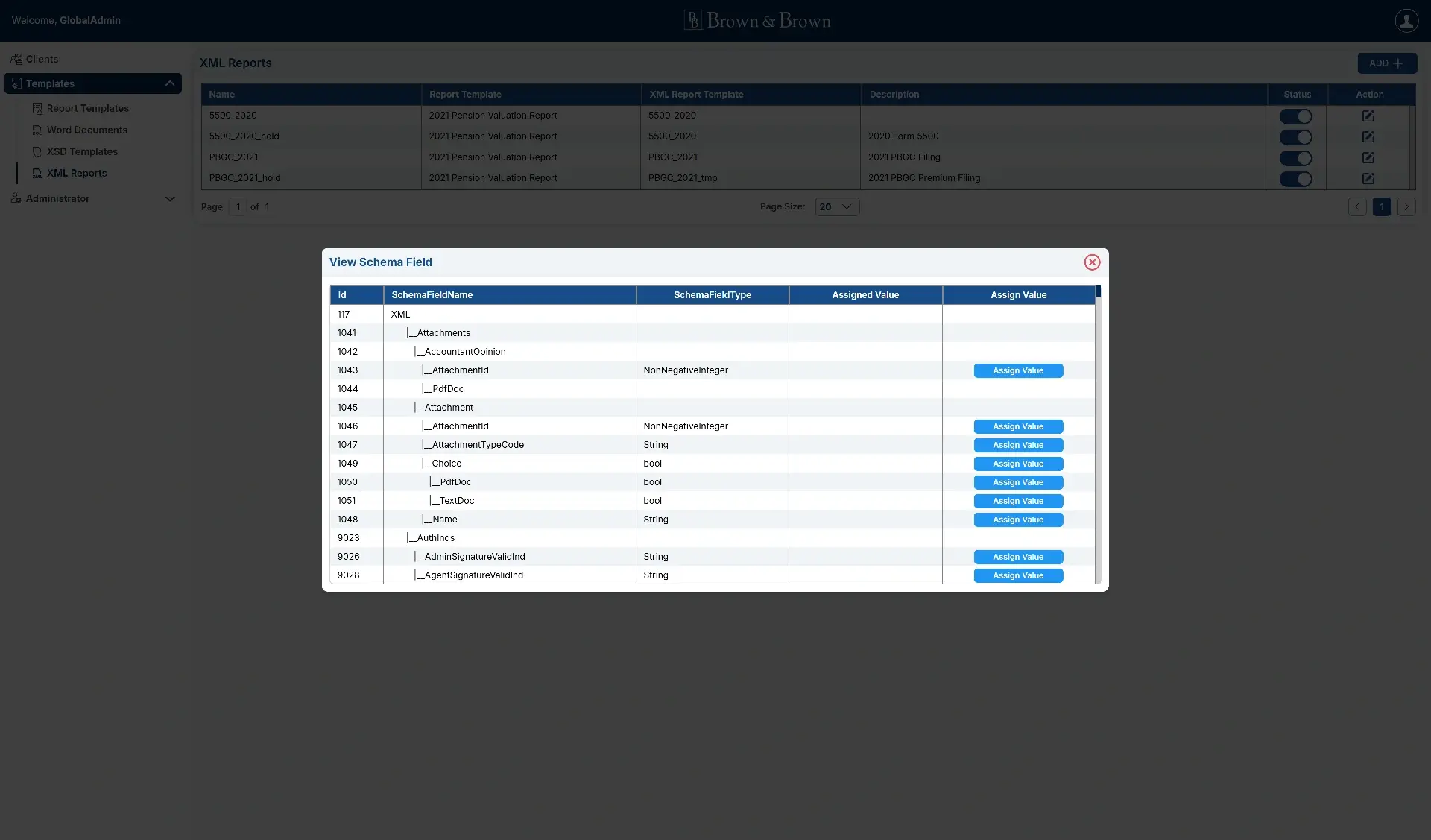Assign value for AttachmentTypeCode field
This screenshot has width=1431, height=840.
1017,445
